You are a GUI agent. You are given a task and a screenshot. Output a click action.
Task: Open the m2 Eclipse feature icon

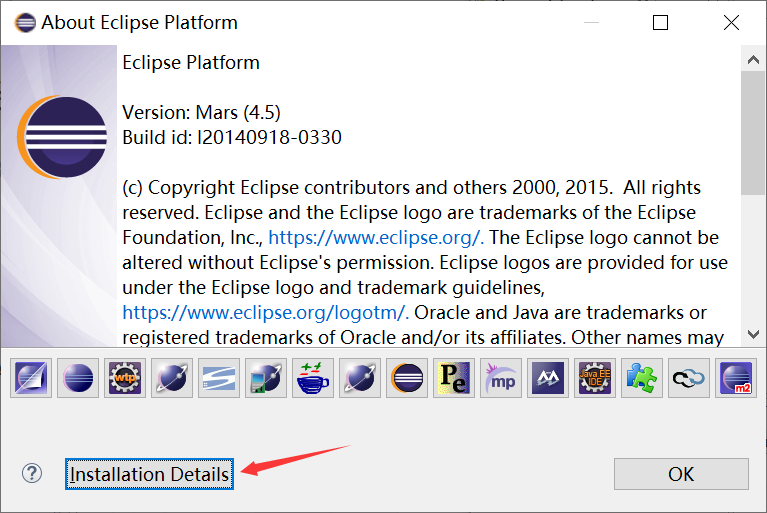[736, 378]
